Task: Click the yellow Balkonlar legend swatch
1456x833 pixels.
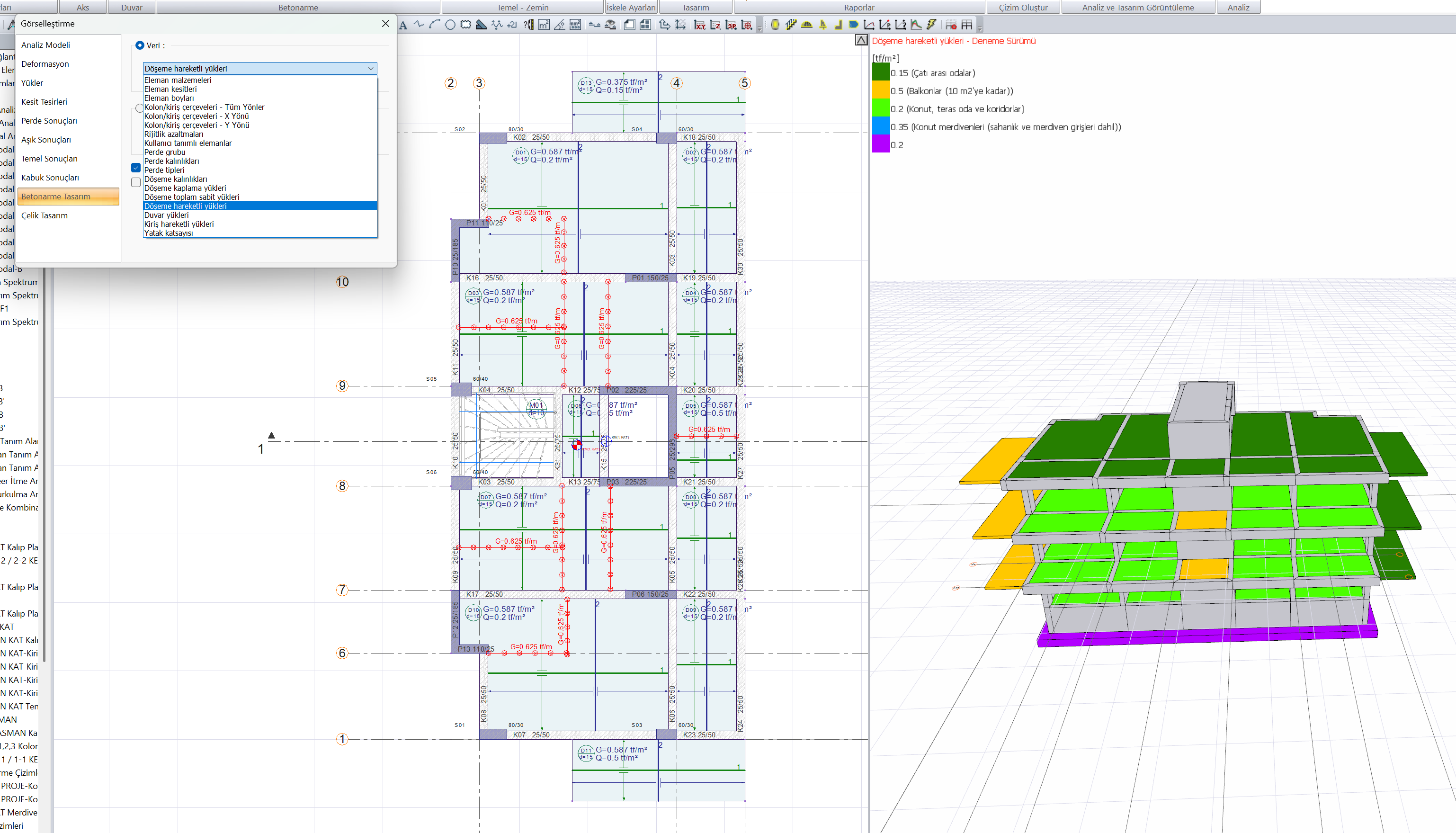Action: [881, 90]
